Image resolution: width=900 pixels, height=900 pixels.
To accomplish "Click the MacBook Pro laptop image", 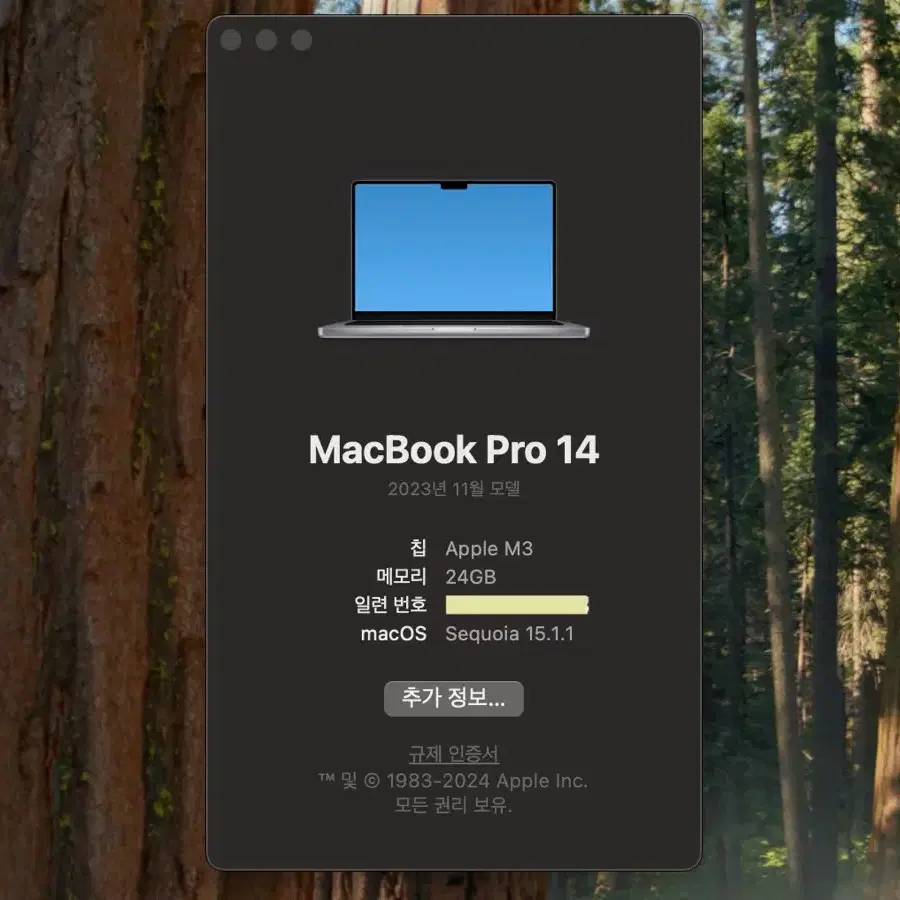I will point(453,259).
